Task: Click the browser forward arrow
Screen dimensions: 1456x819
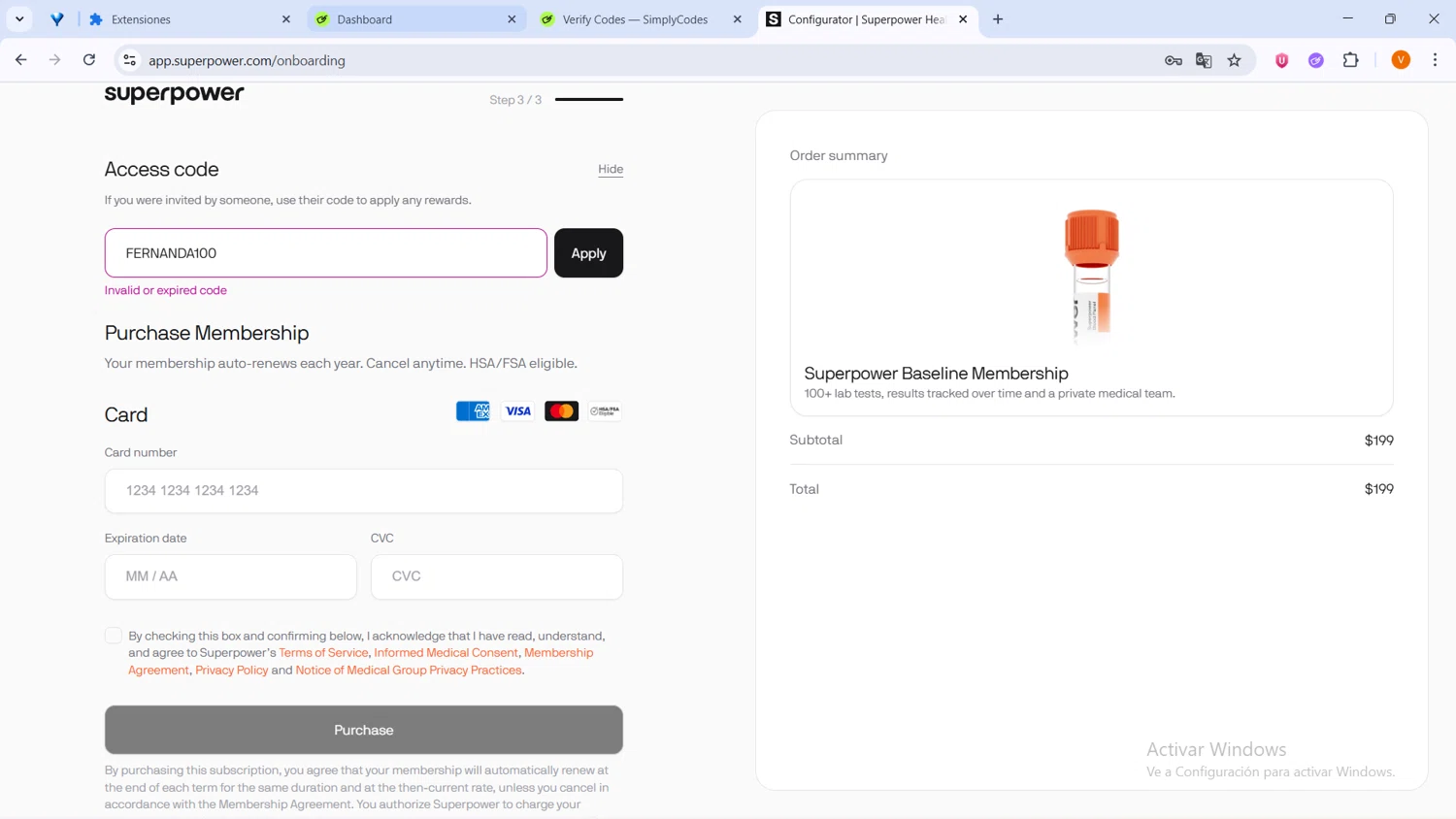Action: (54, 60)
